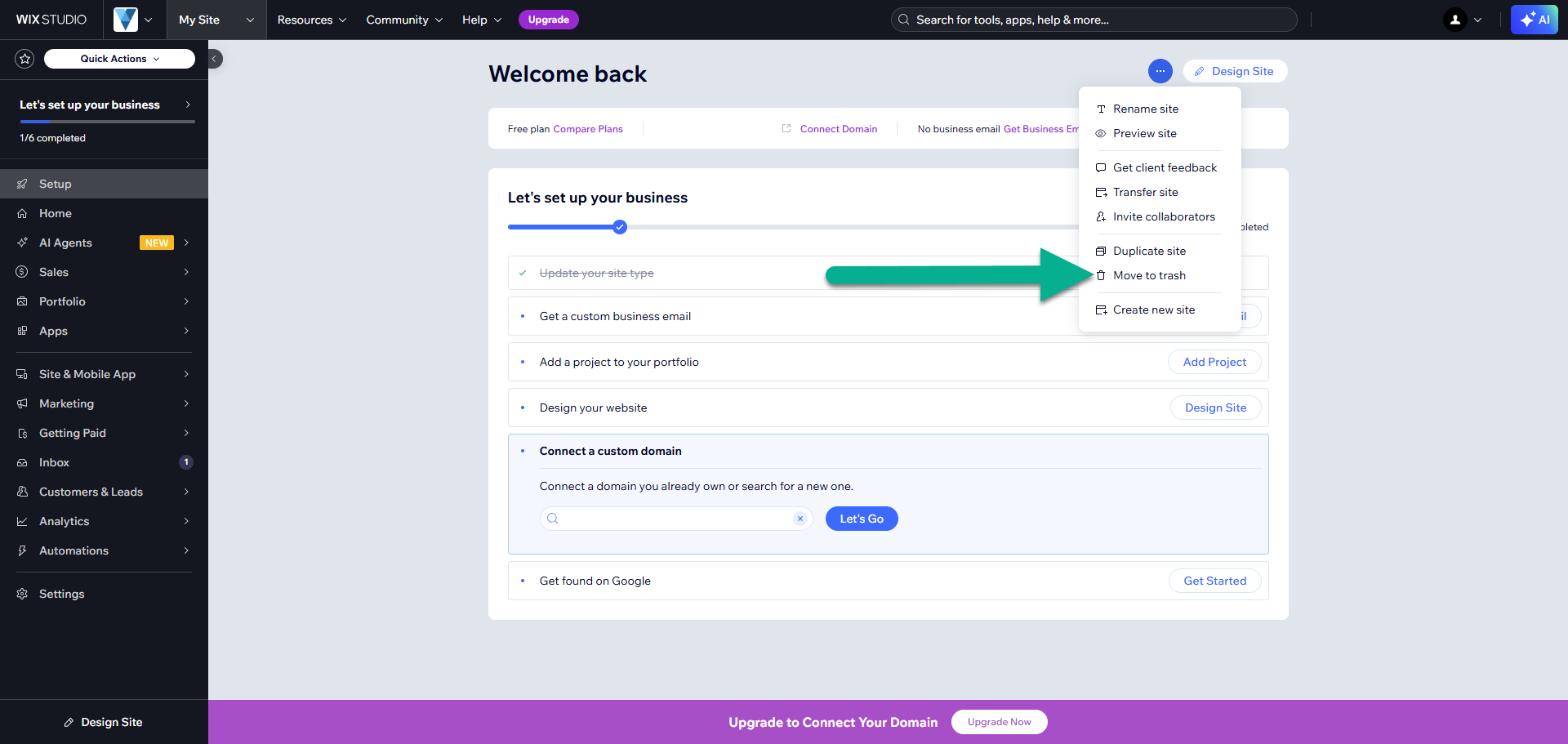Focus the top search bar

1094,20
